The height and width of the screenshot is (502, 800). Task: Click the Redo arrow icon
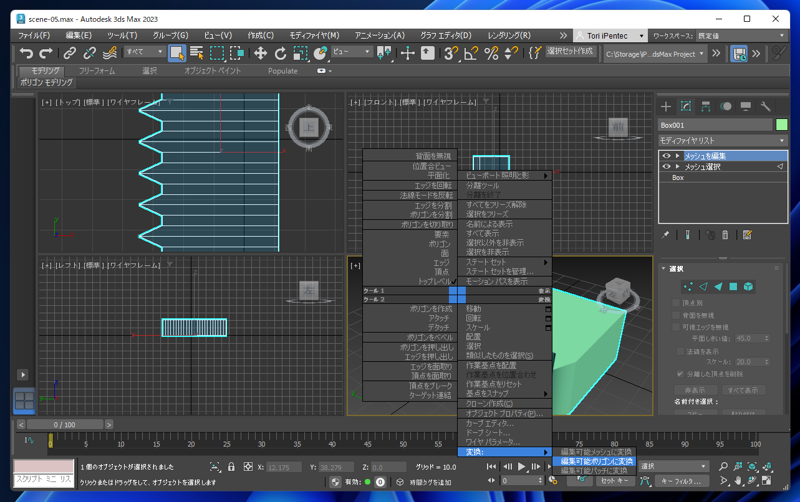(46, 53)
